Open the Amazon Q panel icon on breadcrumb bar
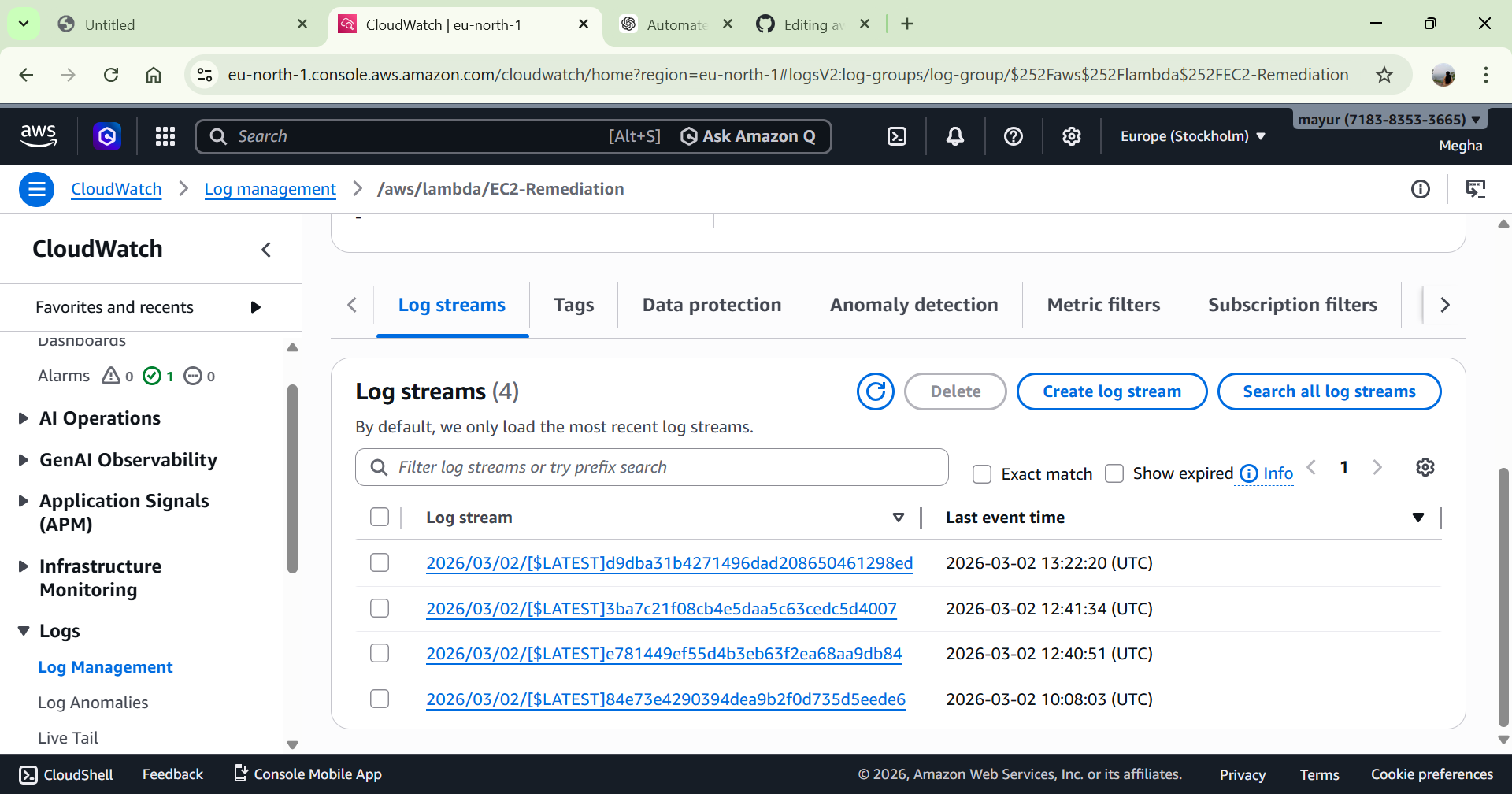 pos(1476,189)
